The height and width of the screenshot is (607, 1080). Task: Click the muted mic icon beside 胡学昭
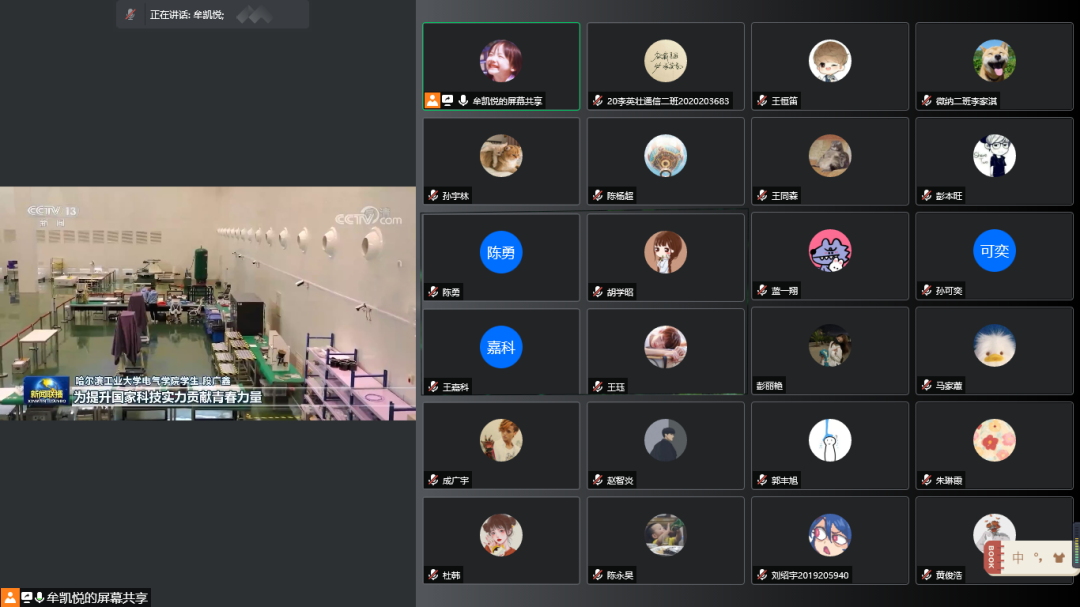click(597, 292)
